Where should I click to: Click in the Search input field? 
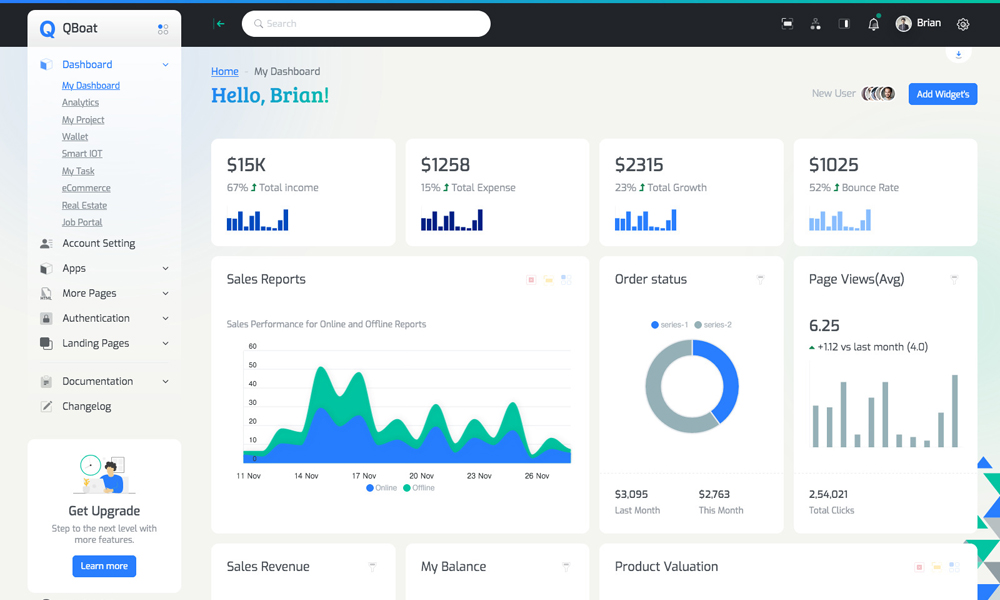(x=370, y=24)
